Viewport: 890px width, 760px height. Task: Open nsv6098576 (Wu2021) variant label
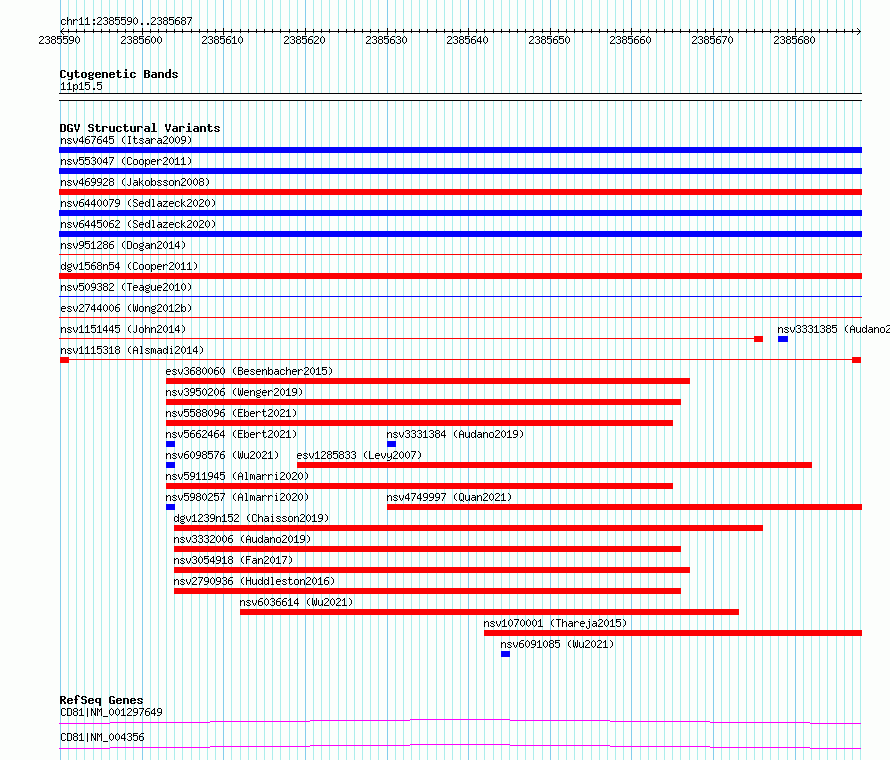(222, 455)
